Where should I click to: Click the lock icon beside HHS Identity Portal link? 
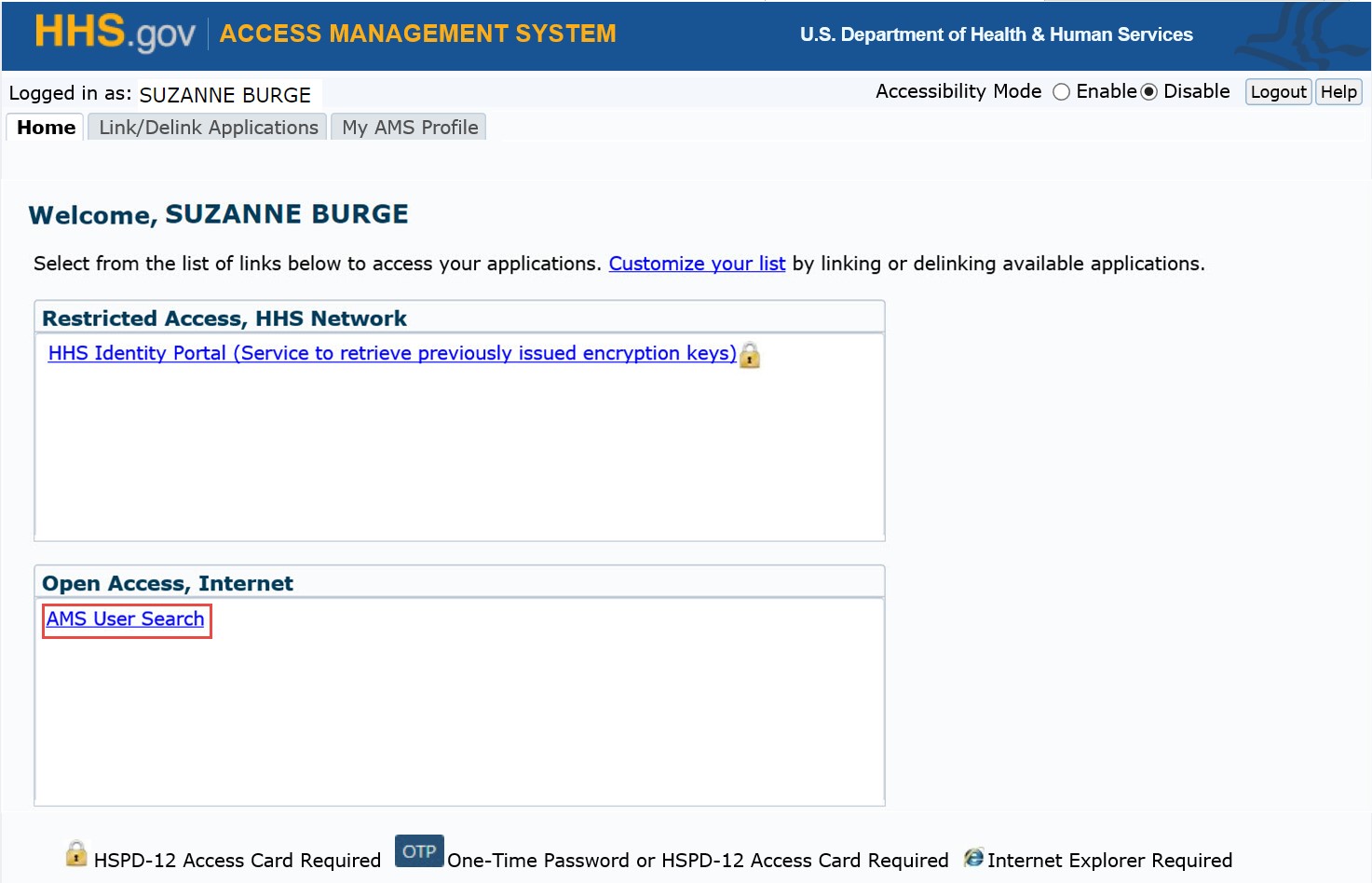click(751, 356)
